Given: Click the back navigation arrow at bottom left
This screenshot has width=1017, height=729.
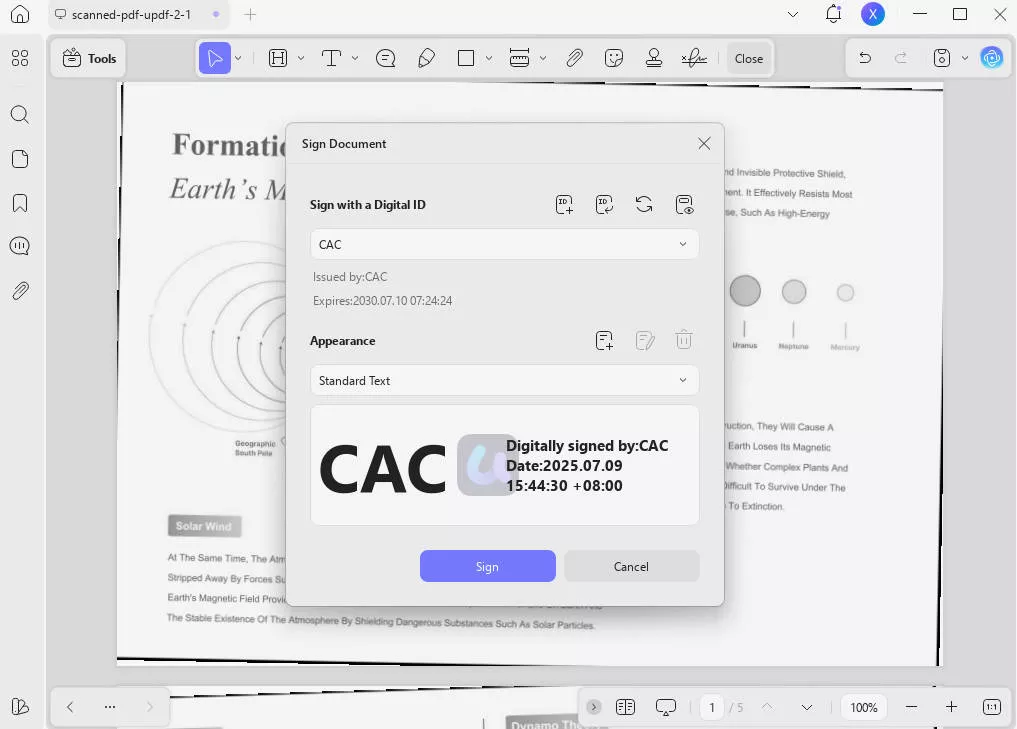Looking at the screenshot, I should pos(70,706).
